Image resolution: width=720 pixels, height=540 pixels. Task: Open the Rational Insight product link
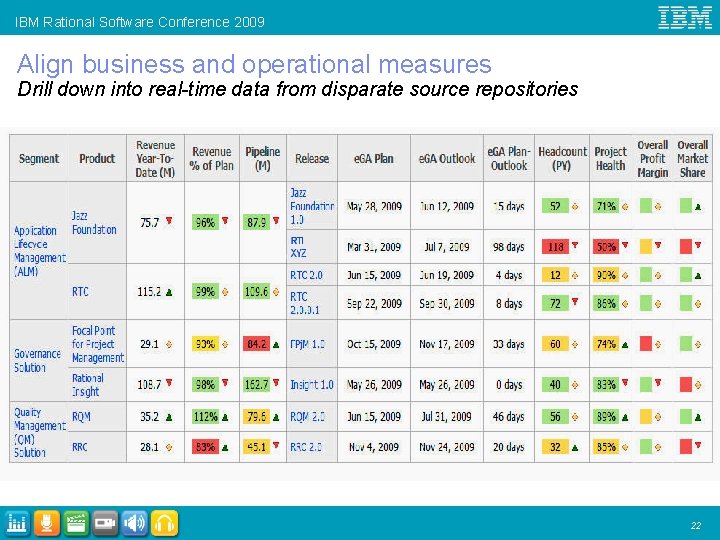point(88,385)
